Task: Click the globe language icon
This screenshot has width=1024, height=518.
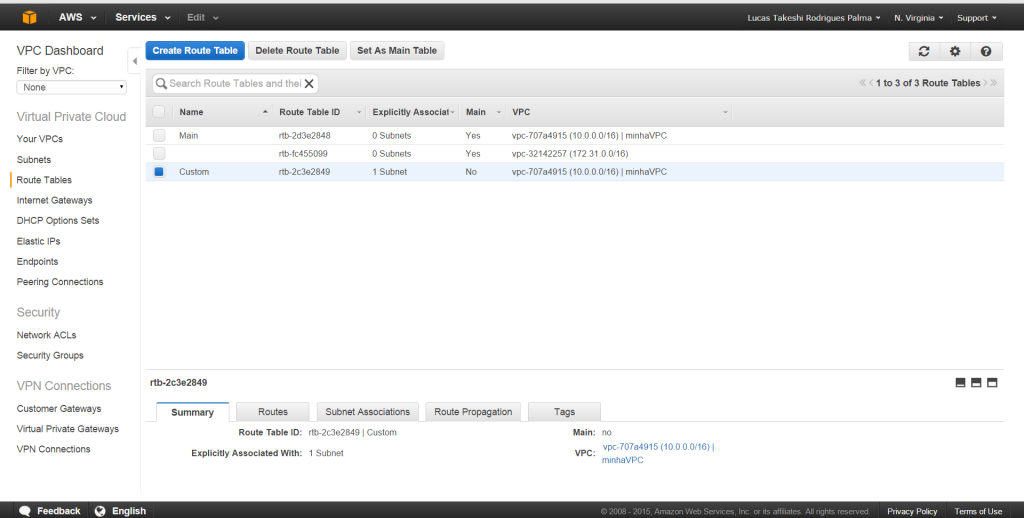Action: pos(100,511)
